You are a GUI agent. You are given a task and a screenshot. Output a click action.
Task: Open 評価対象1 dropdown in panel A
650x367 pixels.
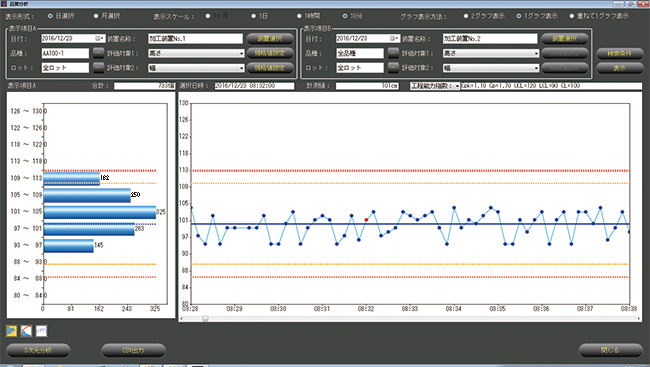pos(196,53)
